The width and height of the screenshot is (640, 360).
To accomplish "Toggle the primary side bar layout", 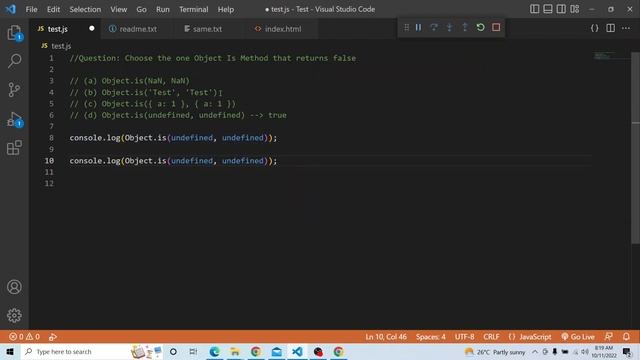I will click(534, 9).
